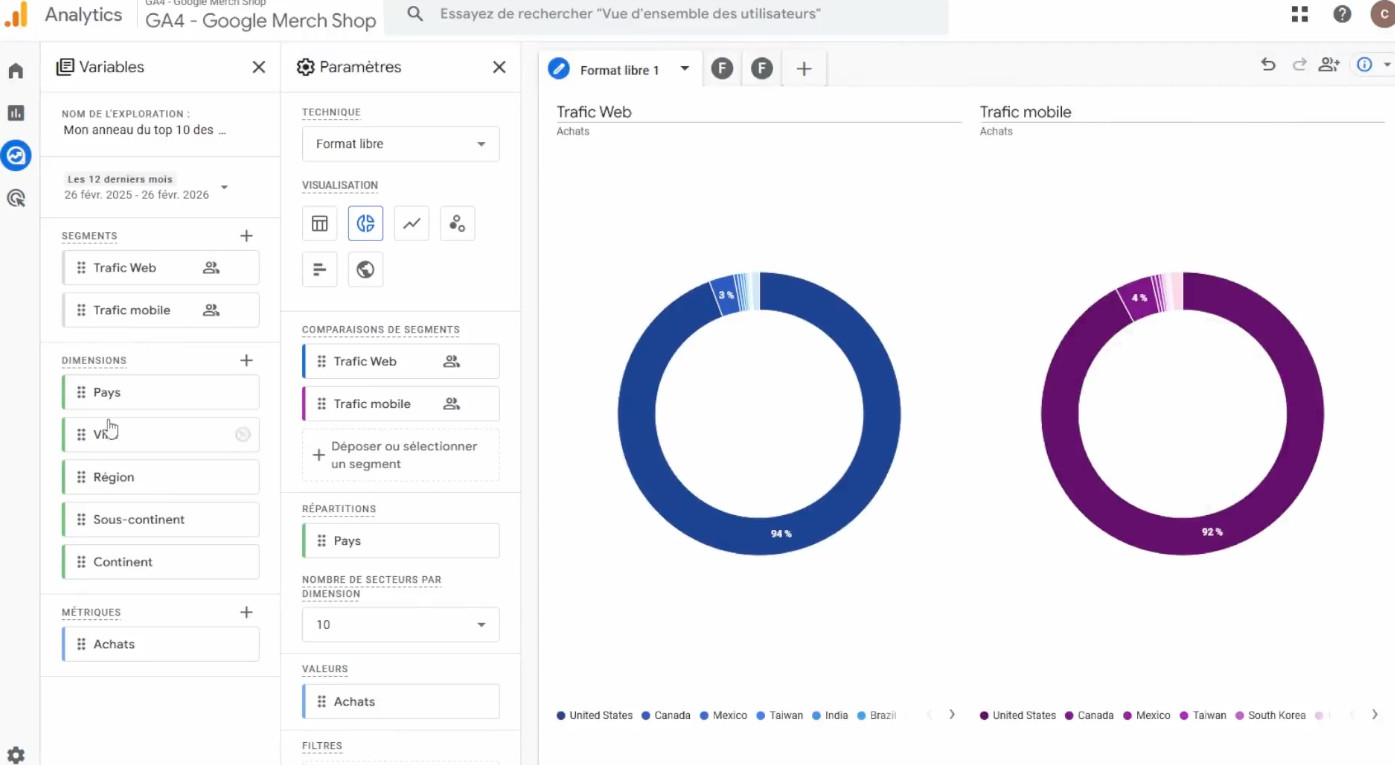Screen dimensions: 1395x765
Task: Pick the geographic map visualisation icon
Action: coord(366,269)
